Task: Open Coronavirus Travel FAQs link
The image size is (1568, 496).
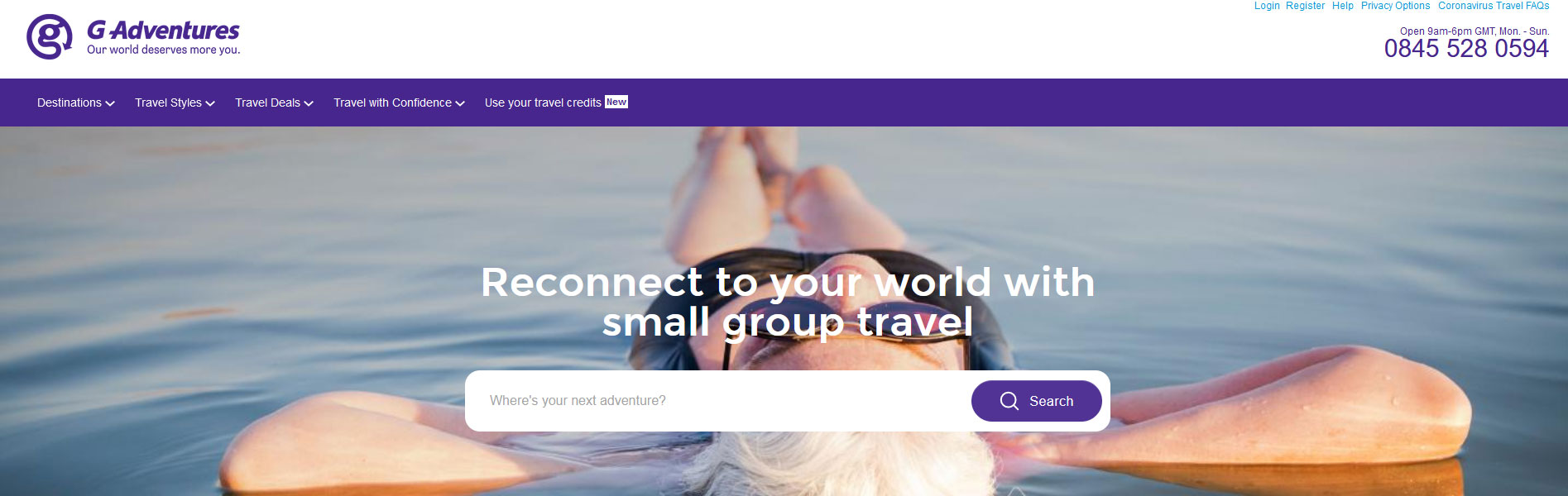Action: click(x=1494, y=6)
